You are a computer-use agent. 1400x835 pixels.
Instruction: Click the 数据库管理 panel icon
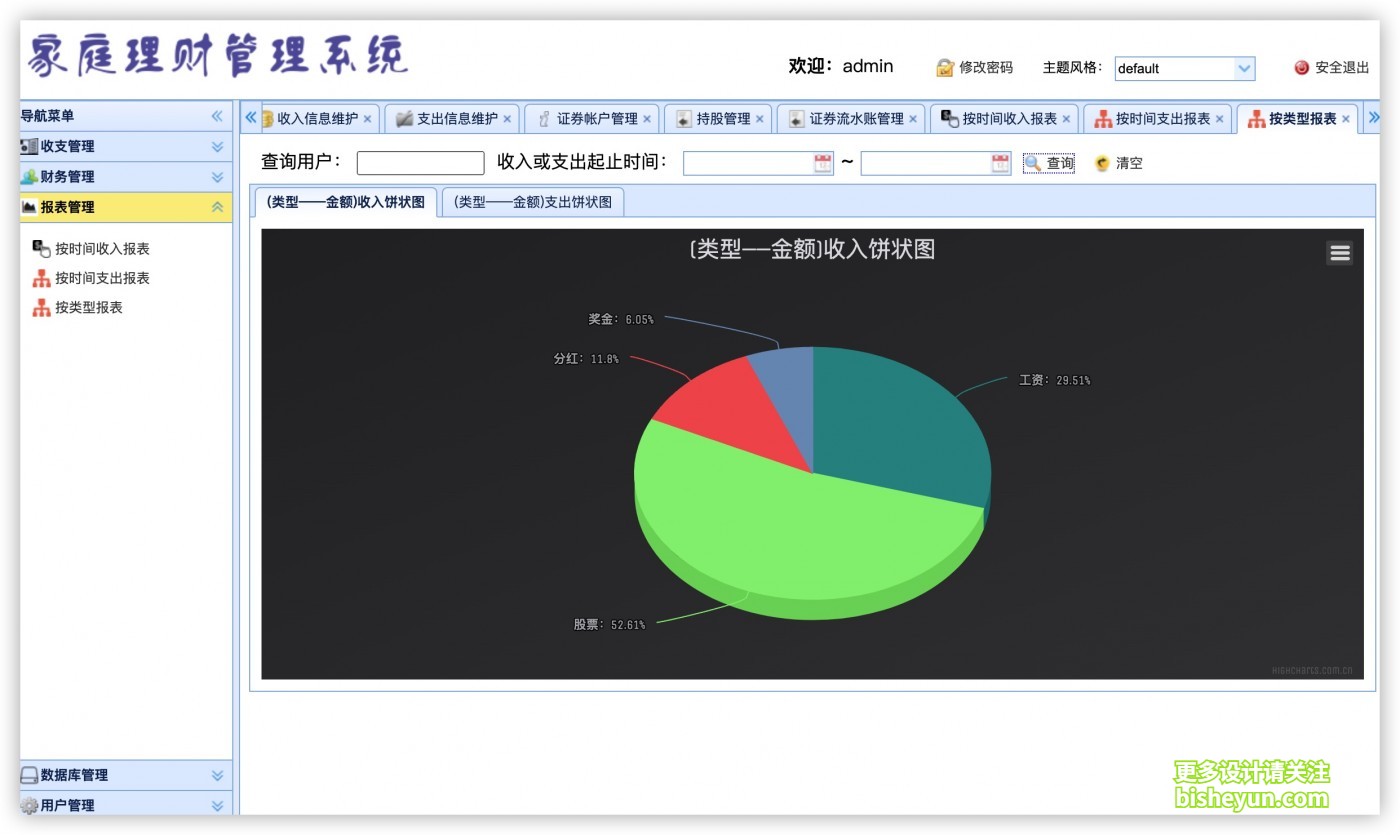29,775
